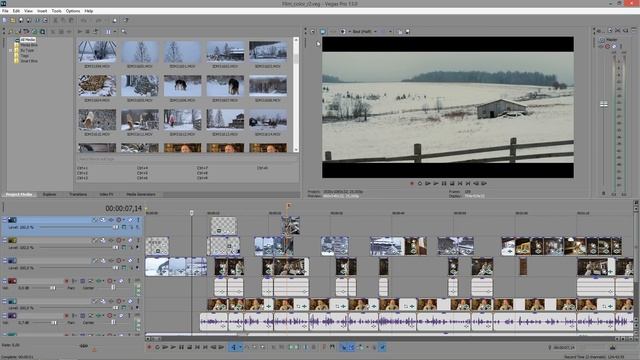
Task: Toggle Preview on External Monitor
Action: pos(322,31)
